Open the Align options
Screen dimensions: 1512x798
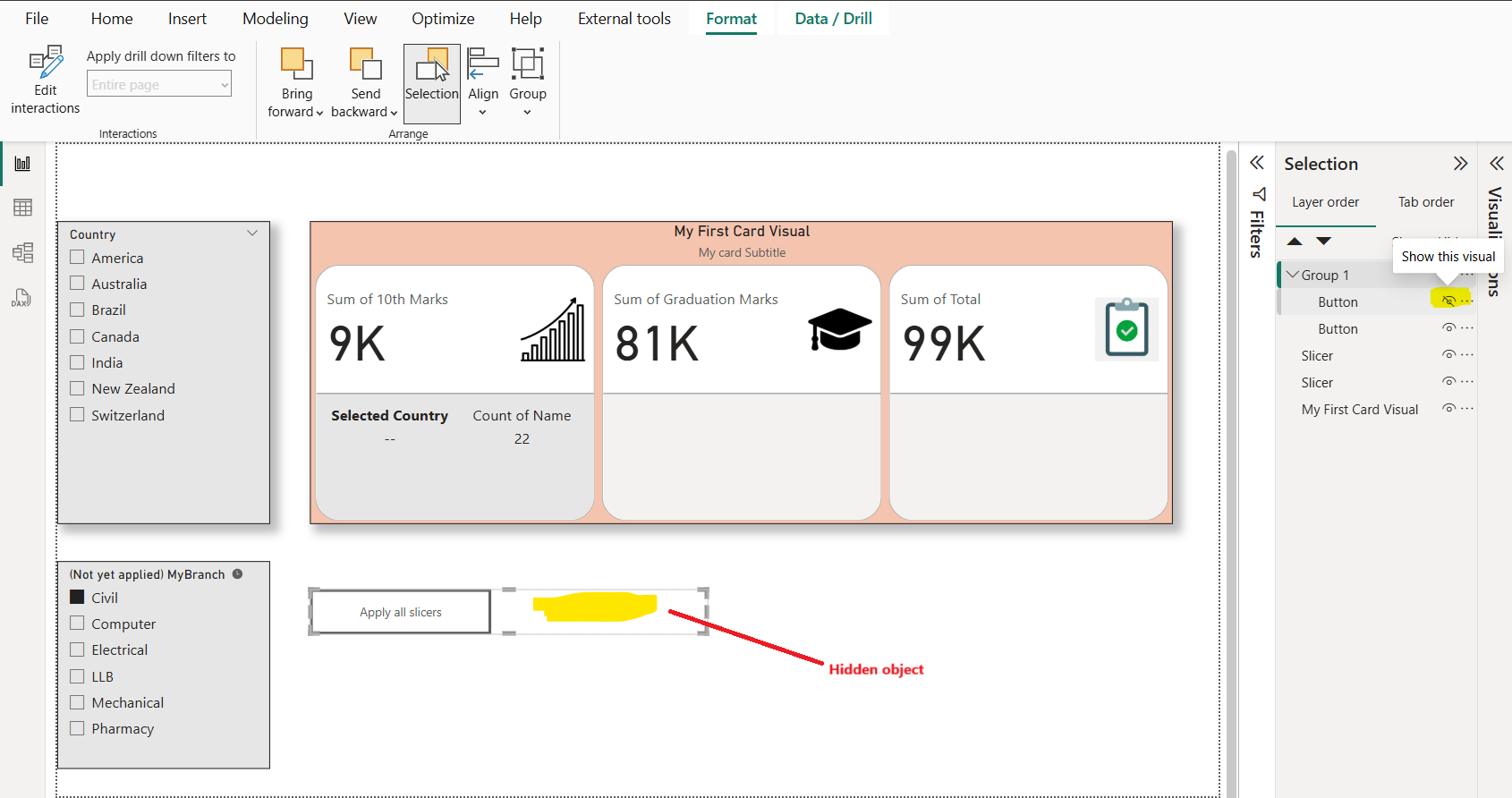point(483,82)
